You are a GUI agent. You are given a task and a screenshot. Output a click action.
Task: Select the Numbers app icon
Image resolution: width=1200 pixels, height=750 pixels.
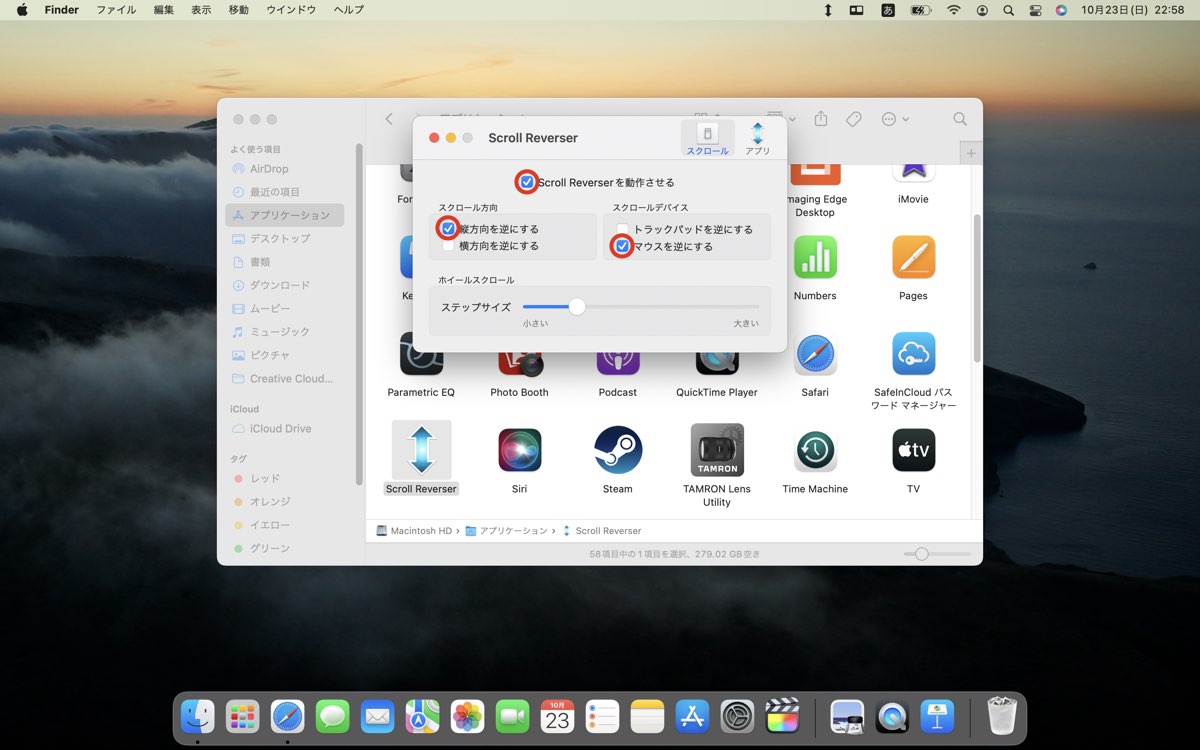(815, 257)
